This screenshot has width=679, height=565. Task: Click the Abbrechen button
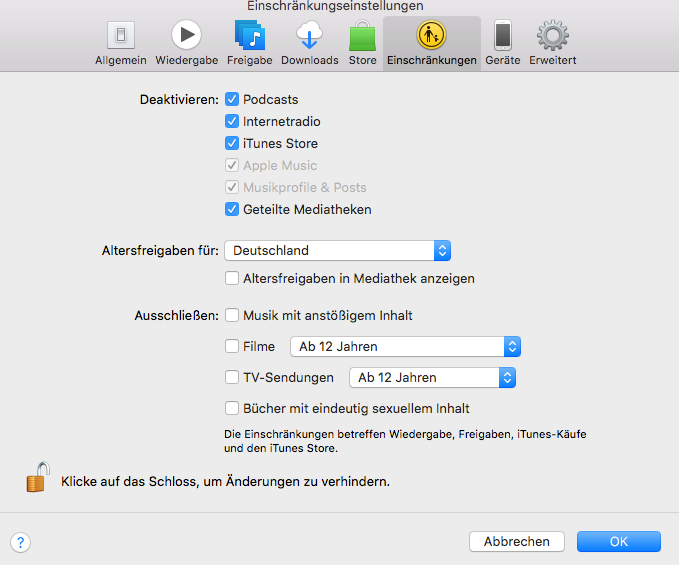[517, 542]
